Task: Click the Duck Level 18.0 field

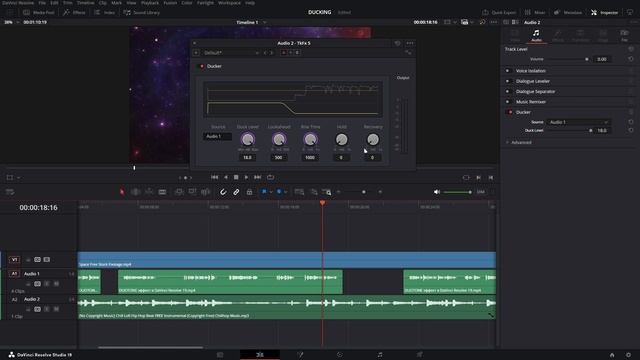Action: [x=247, y=158]
